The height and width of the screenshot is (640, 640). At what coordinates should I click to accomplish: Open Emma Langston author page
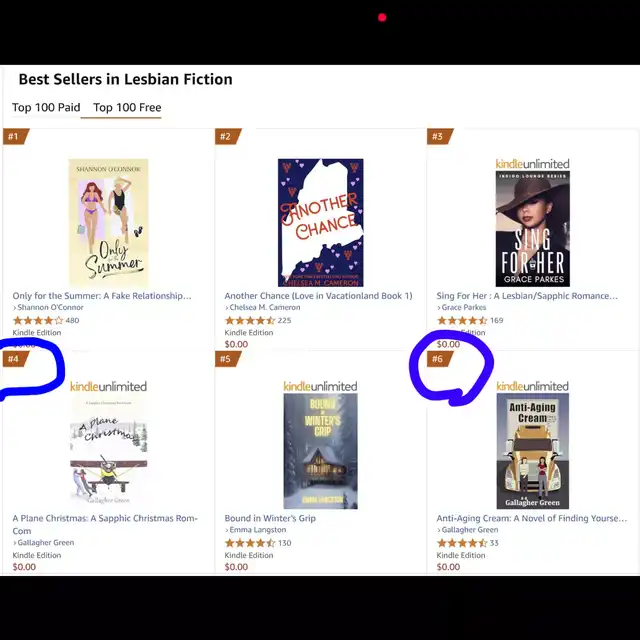[x=256, y=530]
